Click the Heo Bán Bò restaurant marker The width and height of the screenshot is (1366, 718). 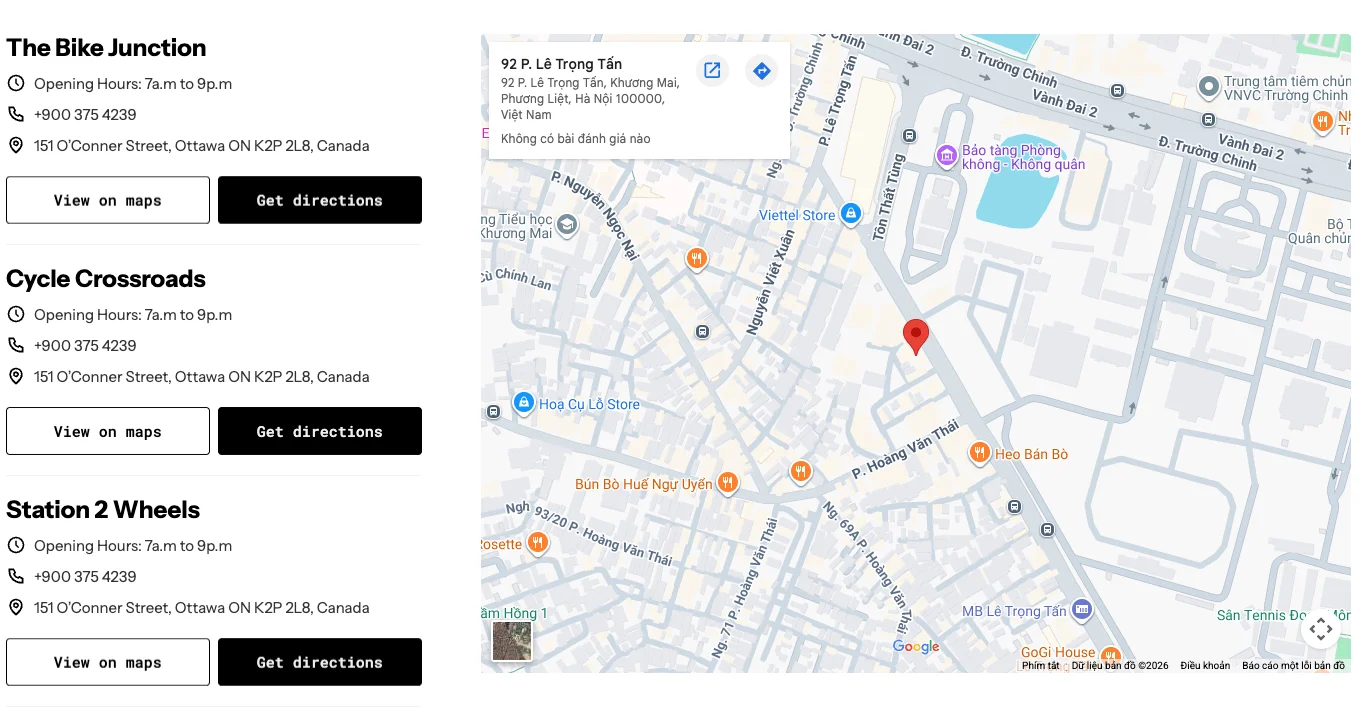(x=980, y=453)
